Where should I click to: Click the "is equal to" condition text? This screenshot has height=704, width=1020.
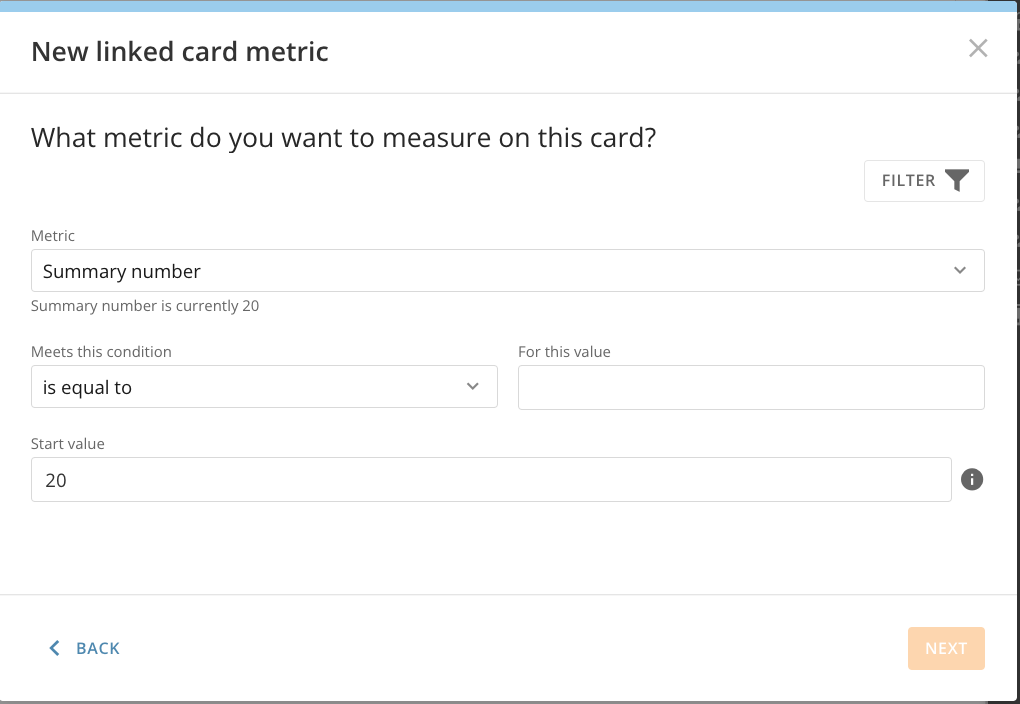(x=88, y=387)
